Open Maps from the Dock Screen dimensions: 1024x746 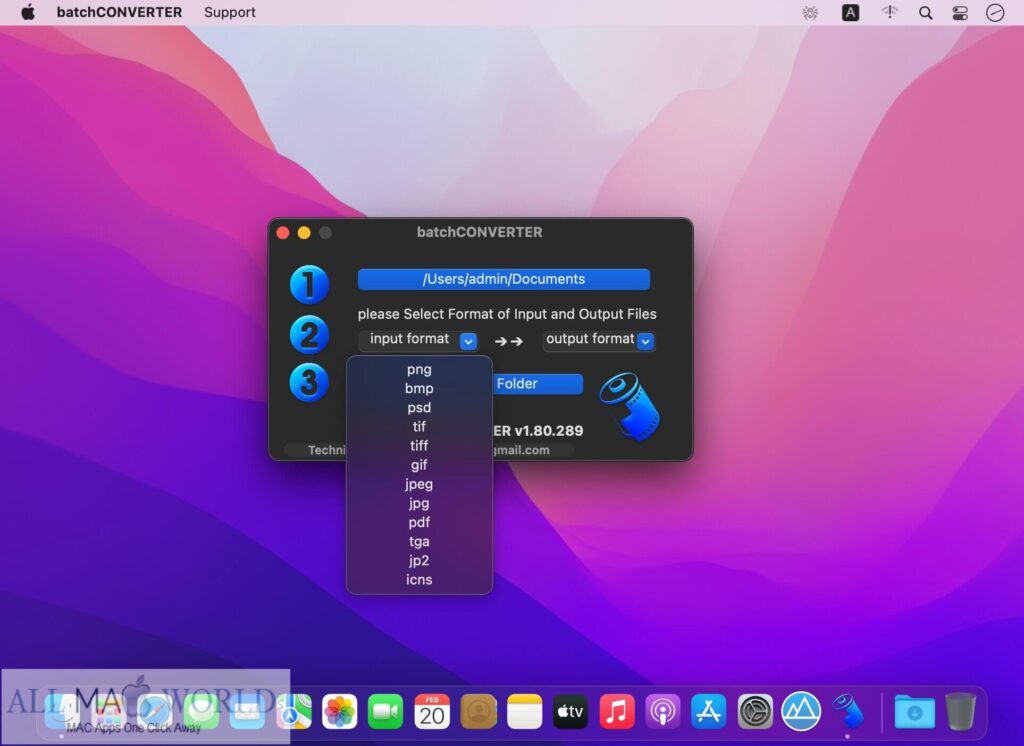pos(294,711)
